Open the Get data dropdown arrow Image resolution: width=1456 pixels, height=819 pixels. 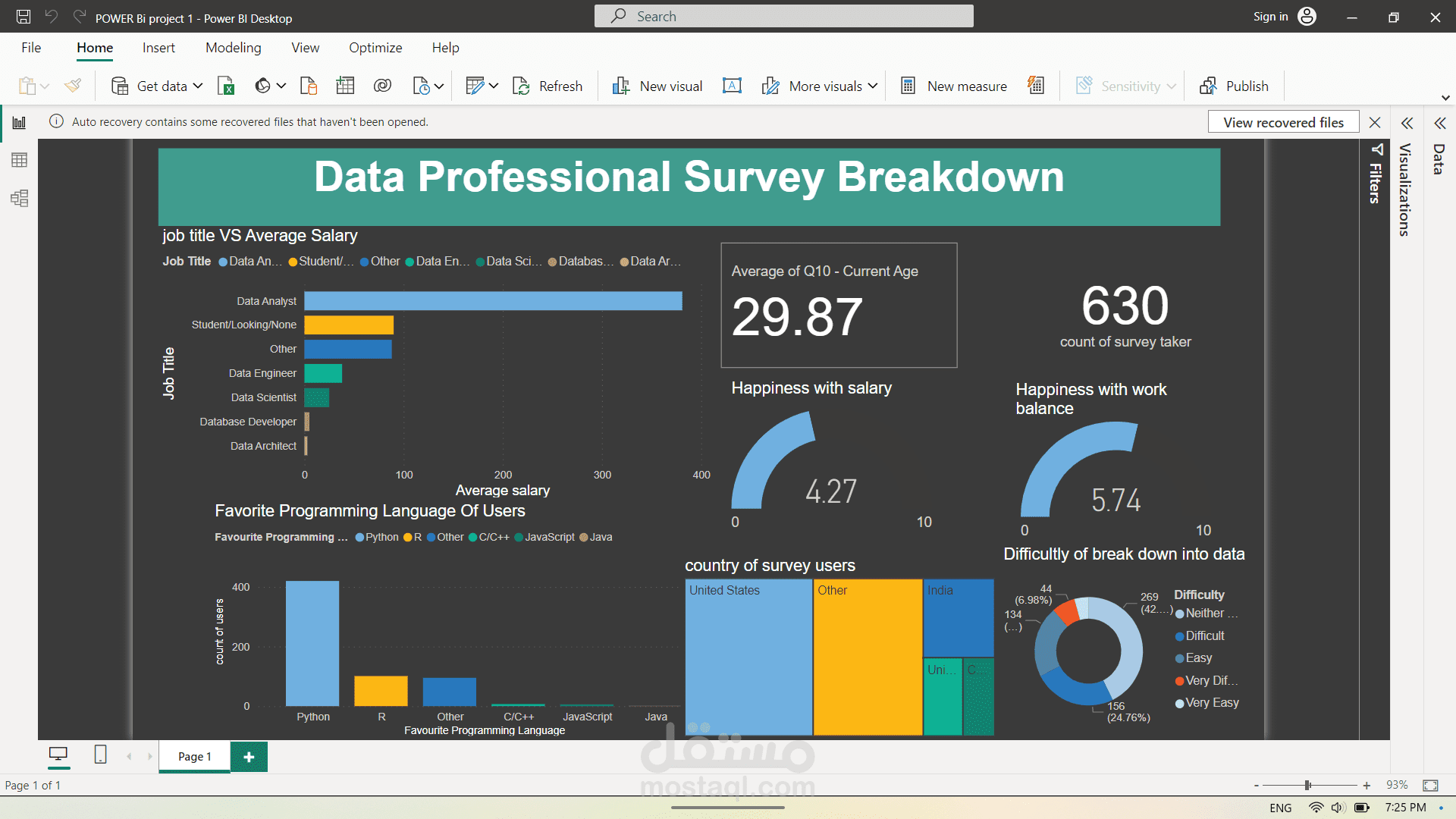pos(198,86)
